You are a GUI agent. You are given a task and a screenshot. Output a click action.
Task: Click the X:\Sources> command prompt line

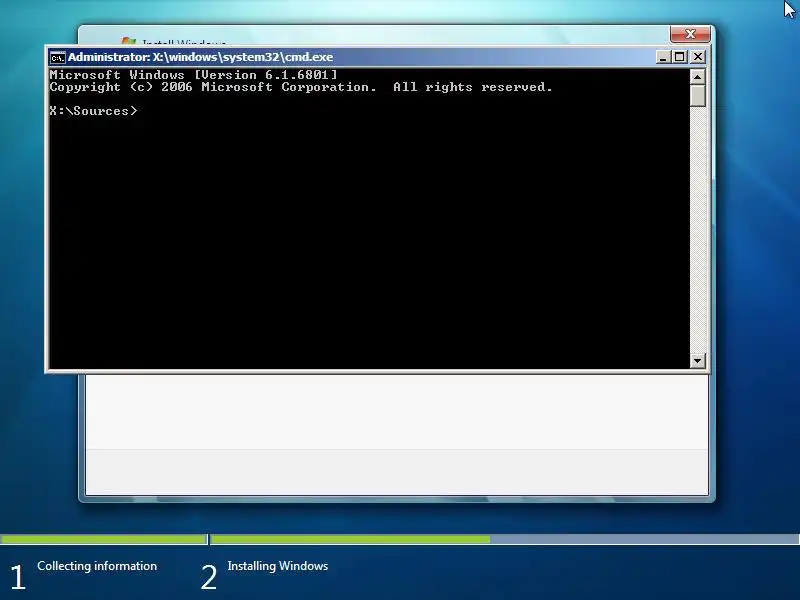(x=93, y=111)
